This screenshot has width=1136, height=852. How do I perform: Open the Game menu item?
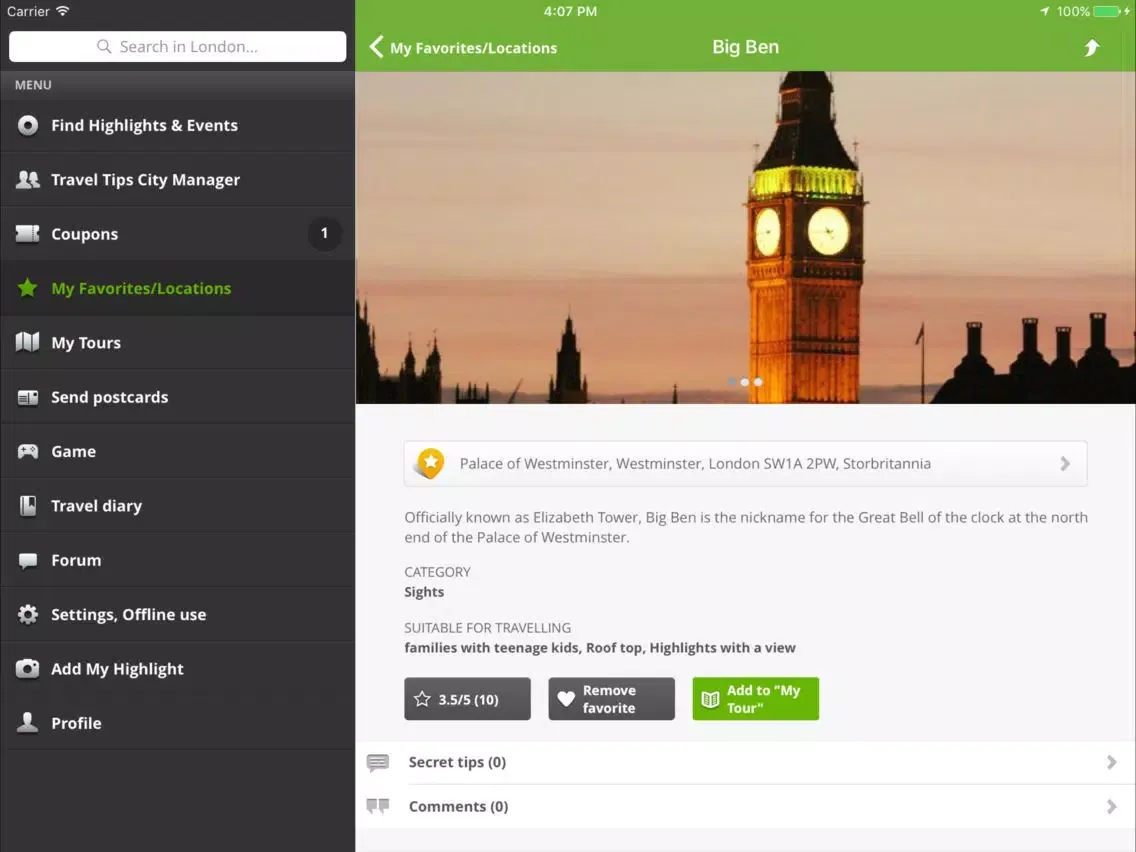(178, 451)
